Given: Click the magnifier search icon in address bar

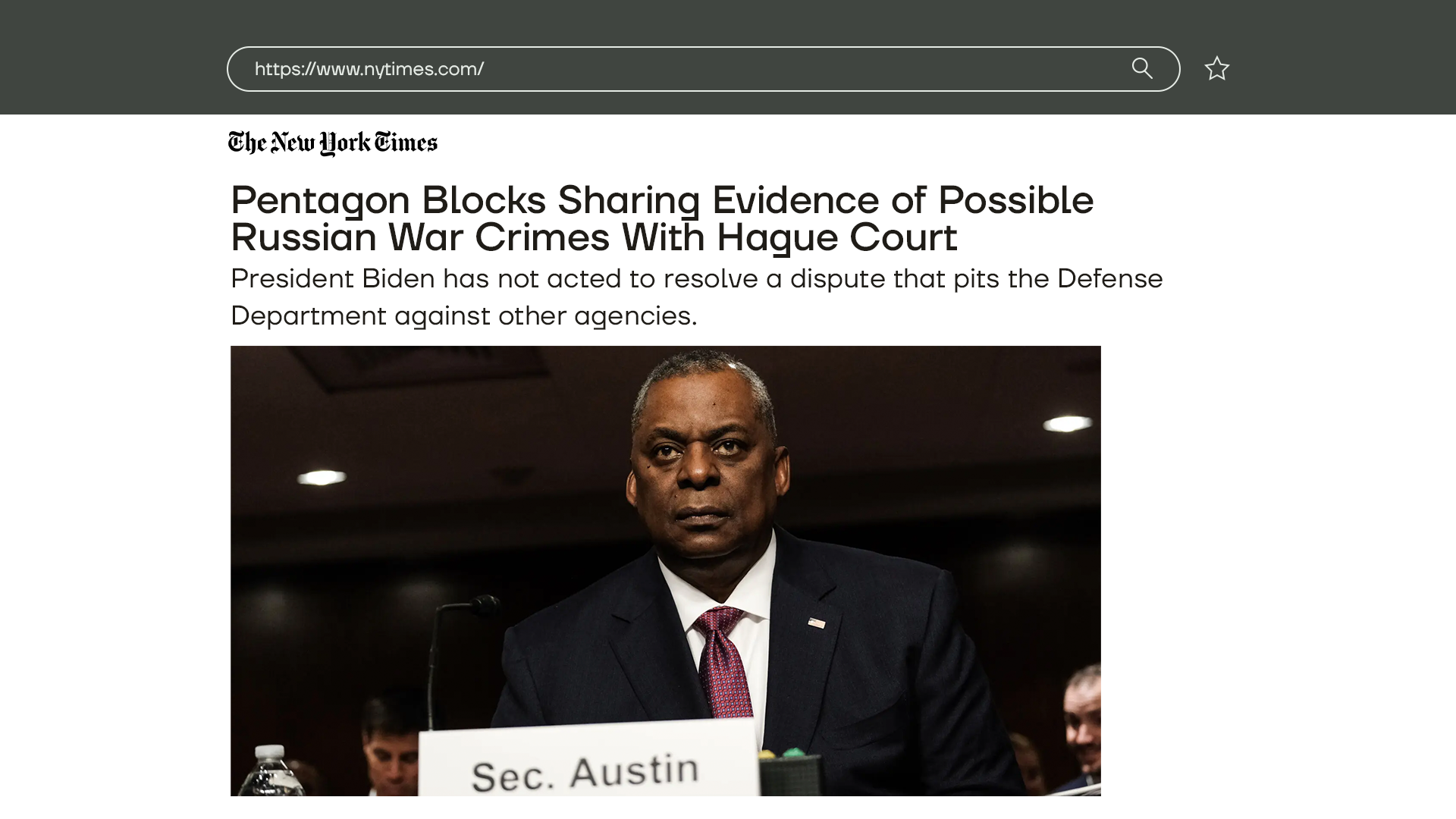Looking at the screenshot, I should click(x=1142, y=68).
